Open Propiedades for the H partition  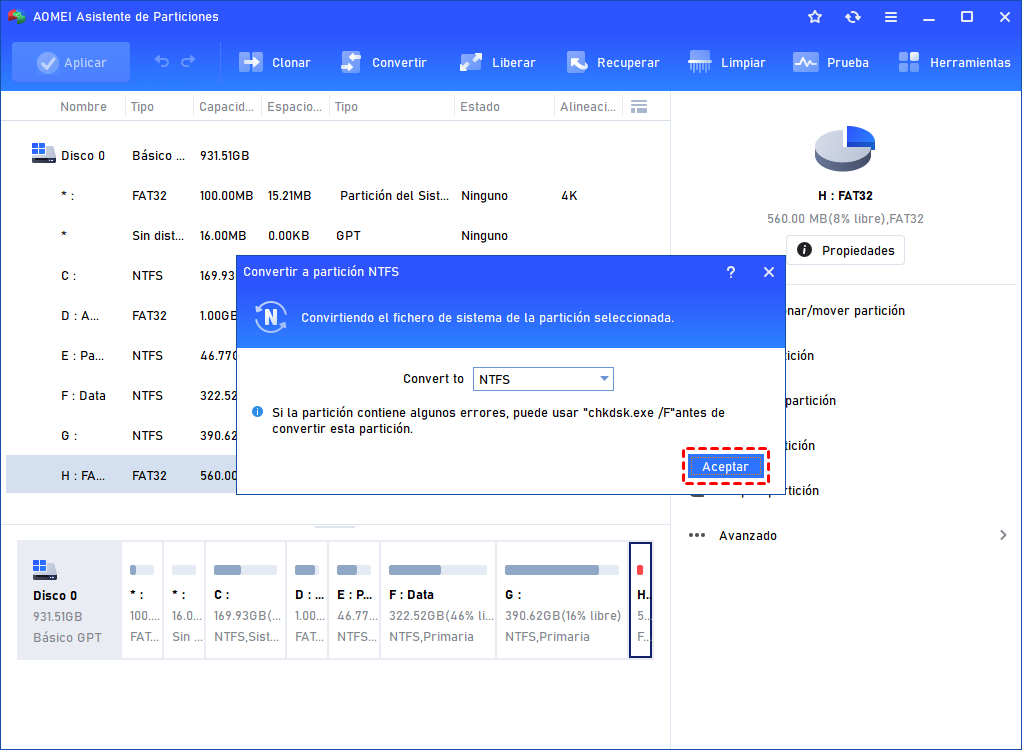point(845,250)
